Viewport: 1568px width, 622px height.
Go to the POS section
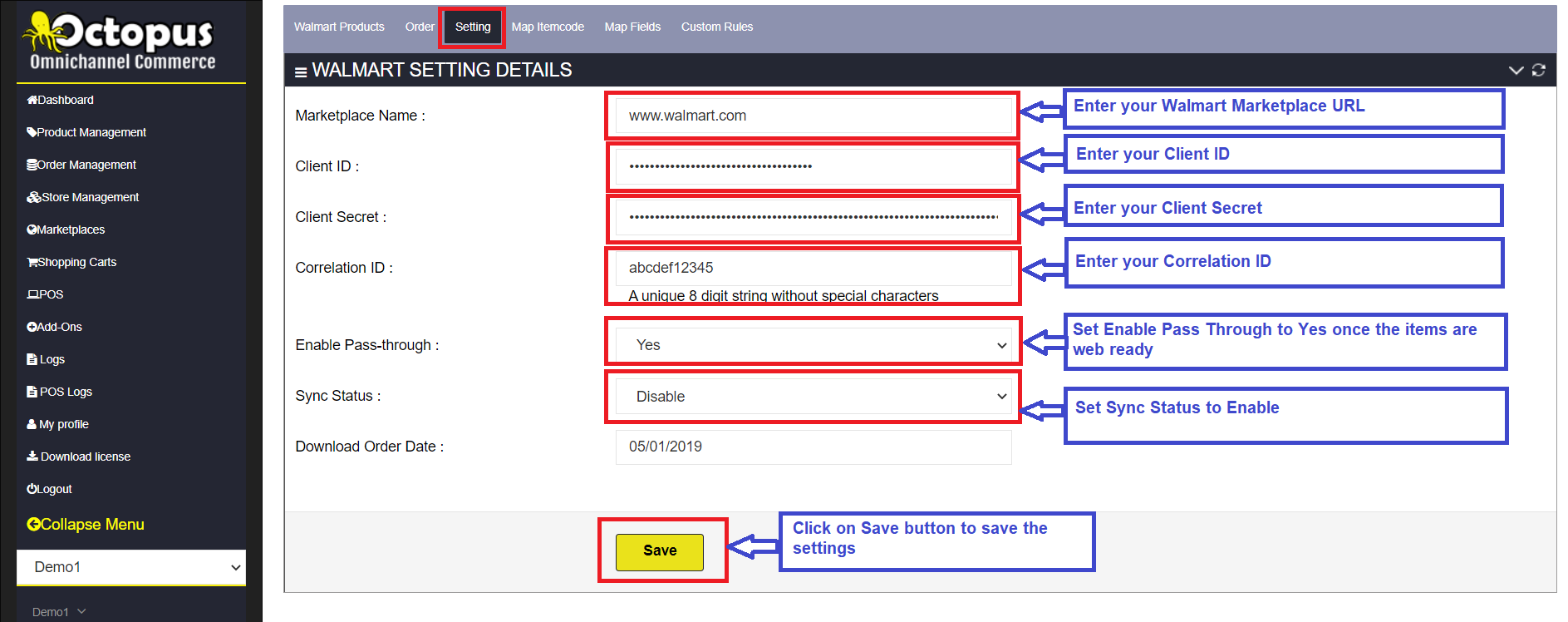[52, 294]
